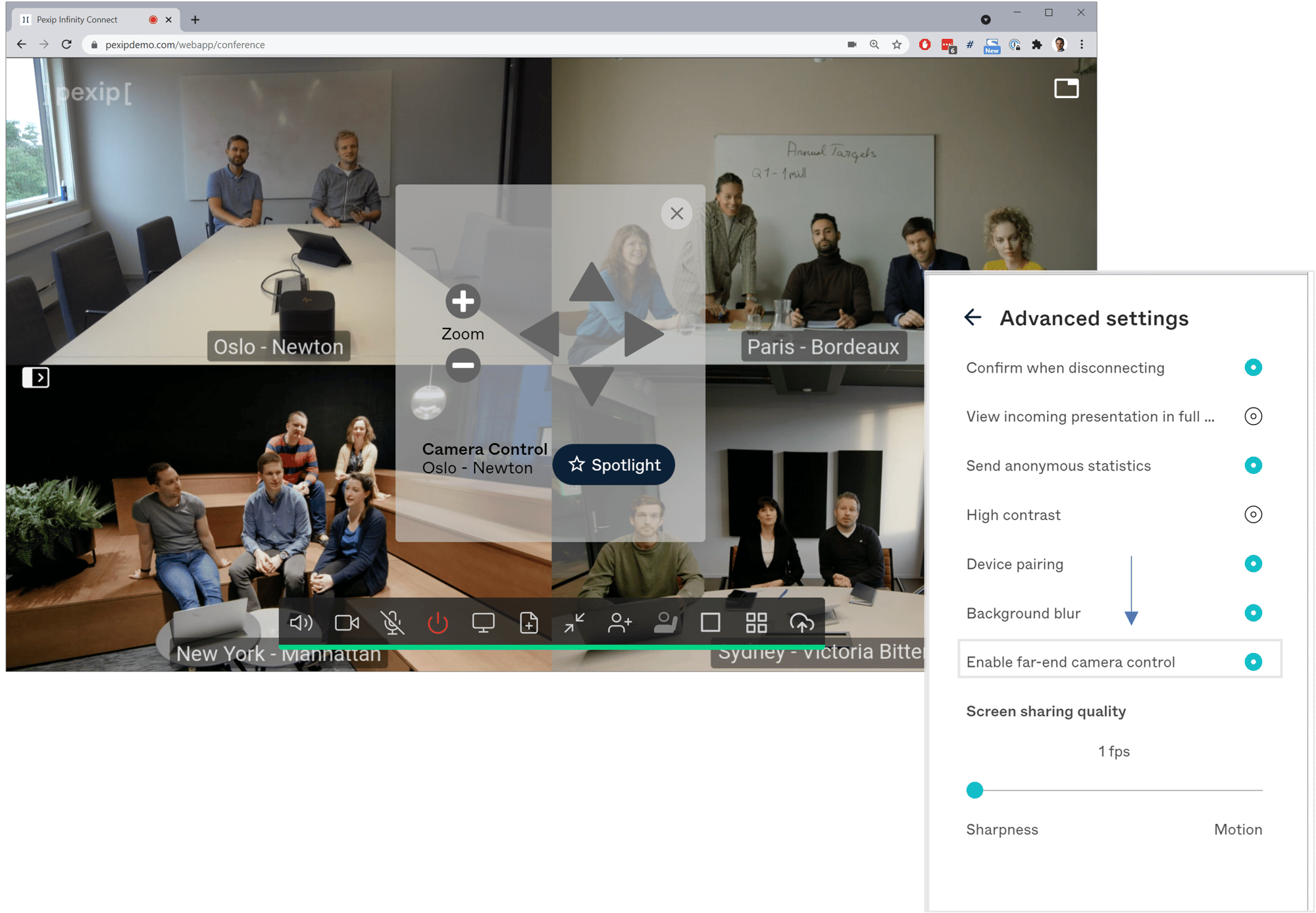The image size is (1316, 913).
Task: Open a new browser tab
Action: [x=195, y=20]
